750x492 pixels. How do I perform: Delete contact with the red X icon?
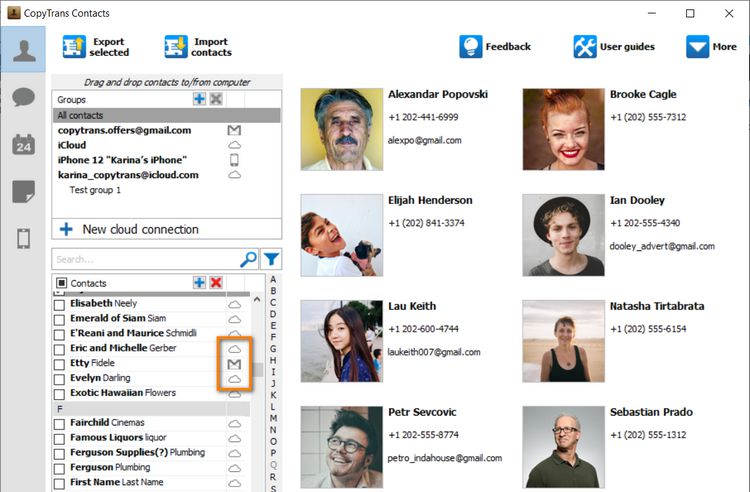(x=216, y=283)
